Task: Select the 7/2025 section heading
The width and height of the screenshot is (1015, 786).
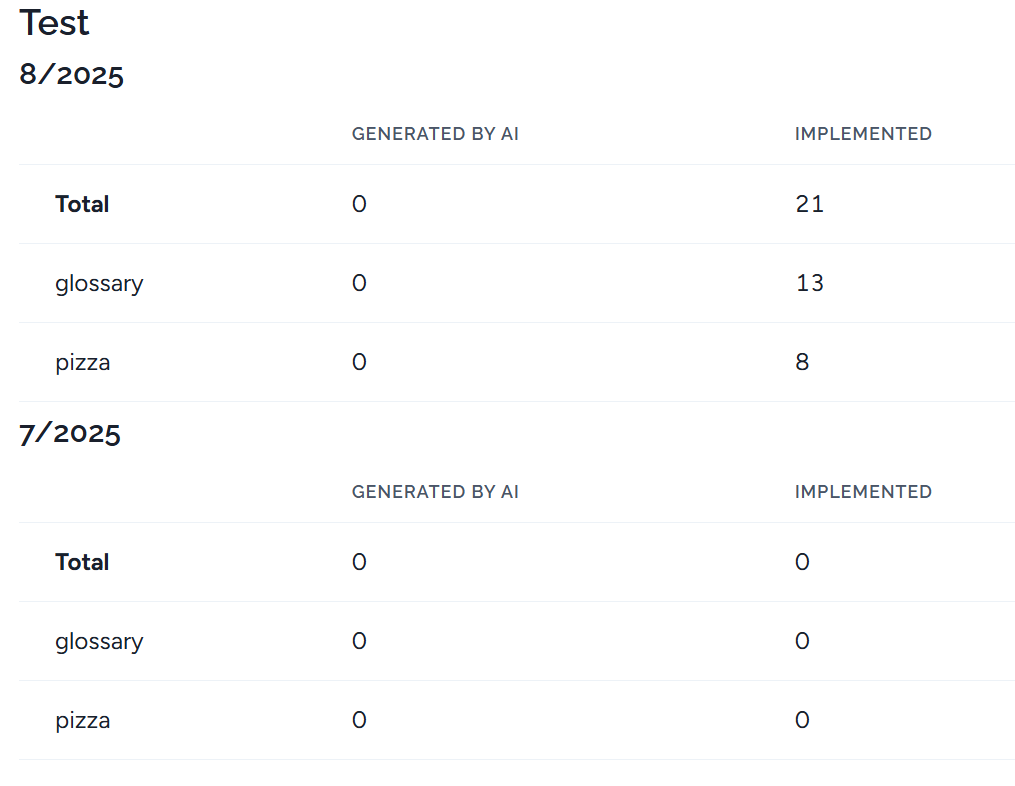Action: click(x=70, y=433)
